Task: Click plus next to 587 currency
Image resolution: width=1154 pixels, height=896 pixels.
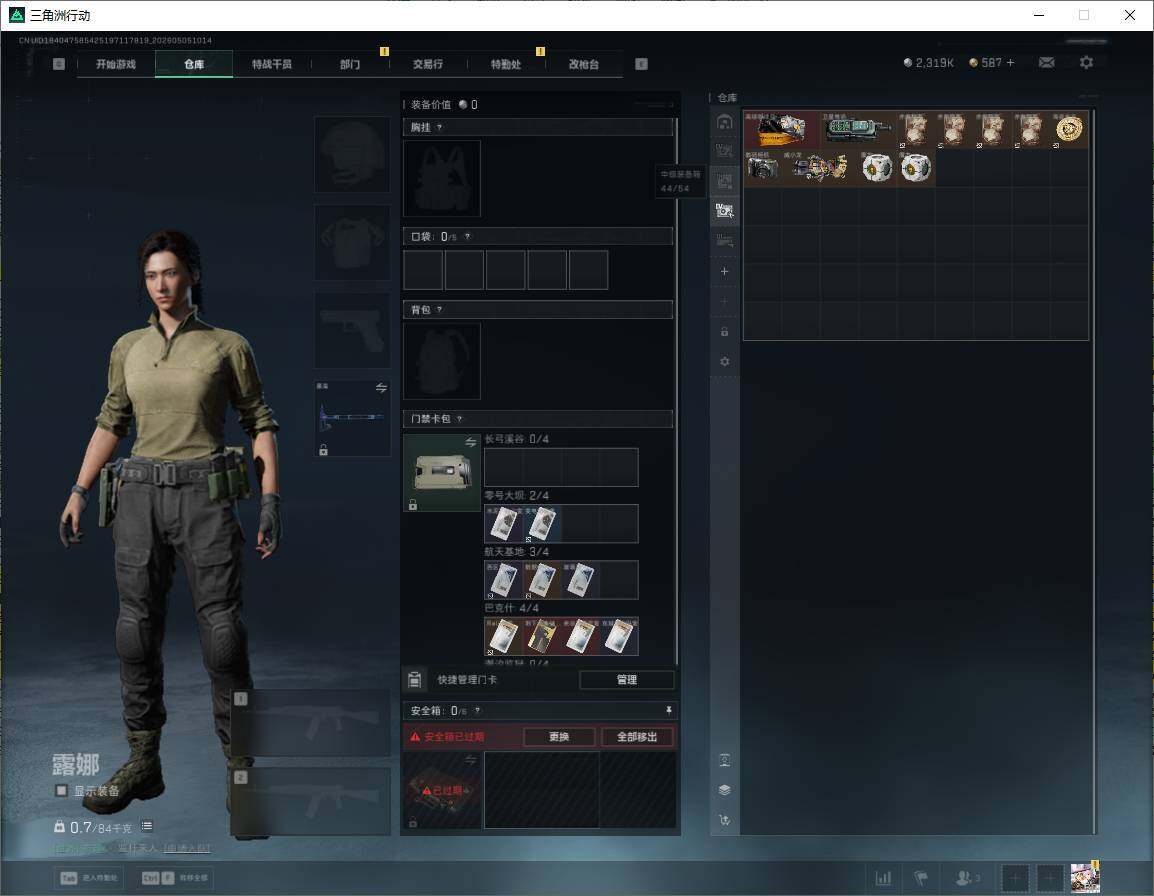Action: coord(1010,63)
